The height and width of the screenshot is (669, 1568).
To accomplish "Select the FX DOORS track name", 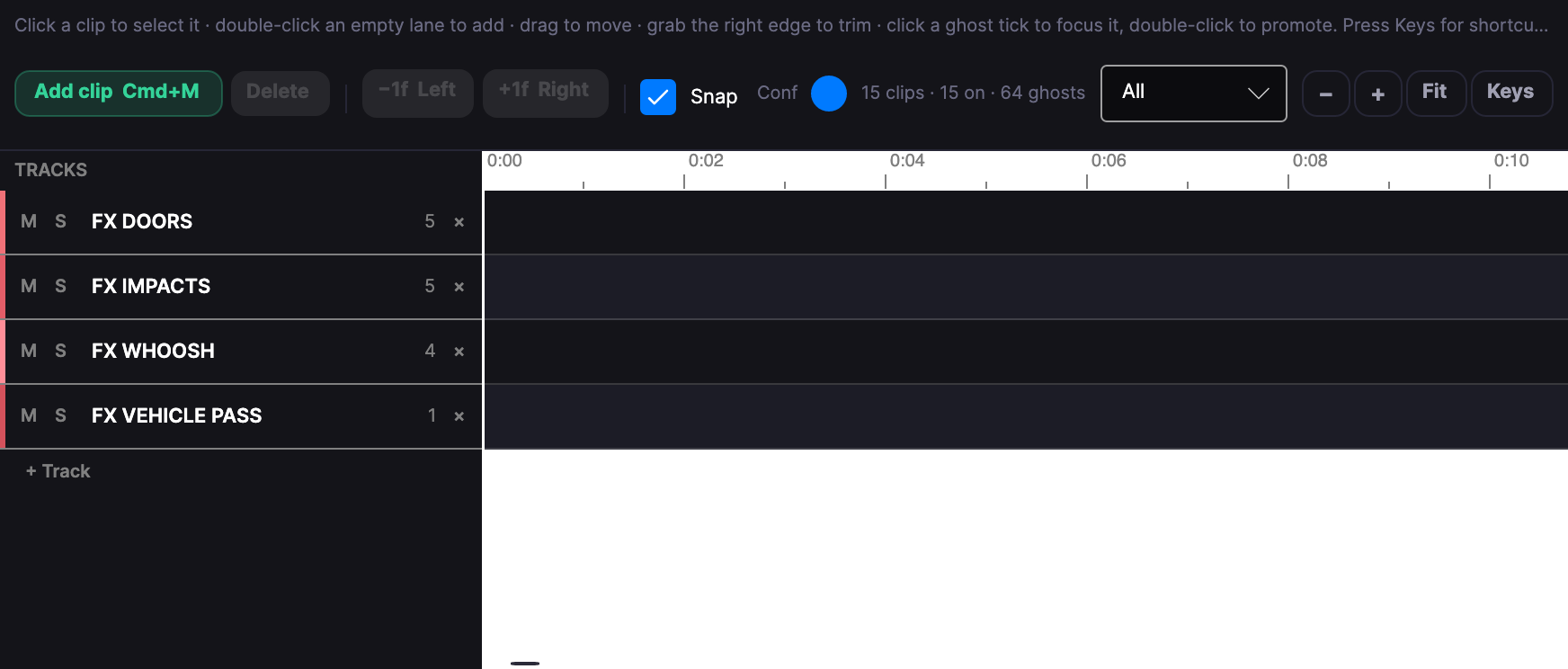I will tap(142, 221).
